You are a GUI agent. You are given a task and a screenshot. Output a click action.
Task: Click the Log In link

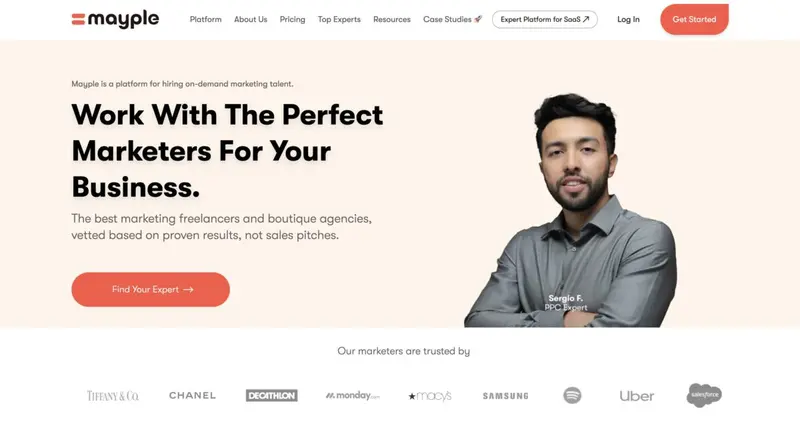[628, 19]
